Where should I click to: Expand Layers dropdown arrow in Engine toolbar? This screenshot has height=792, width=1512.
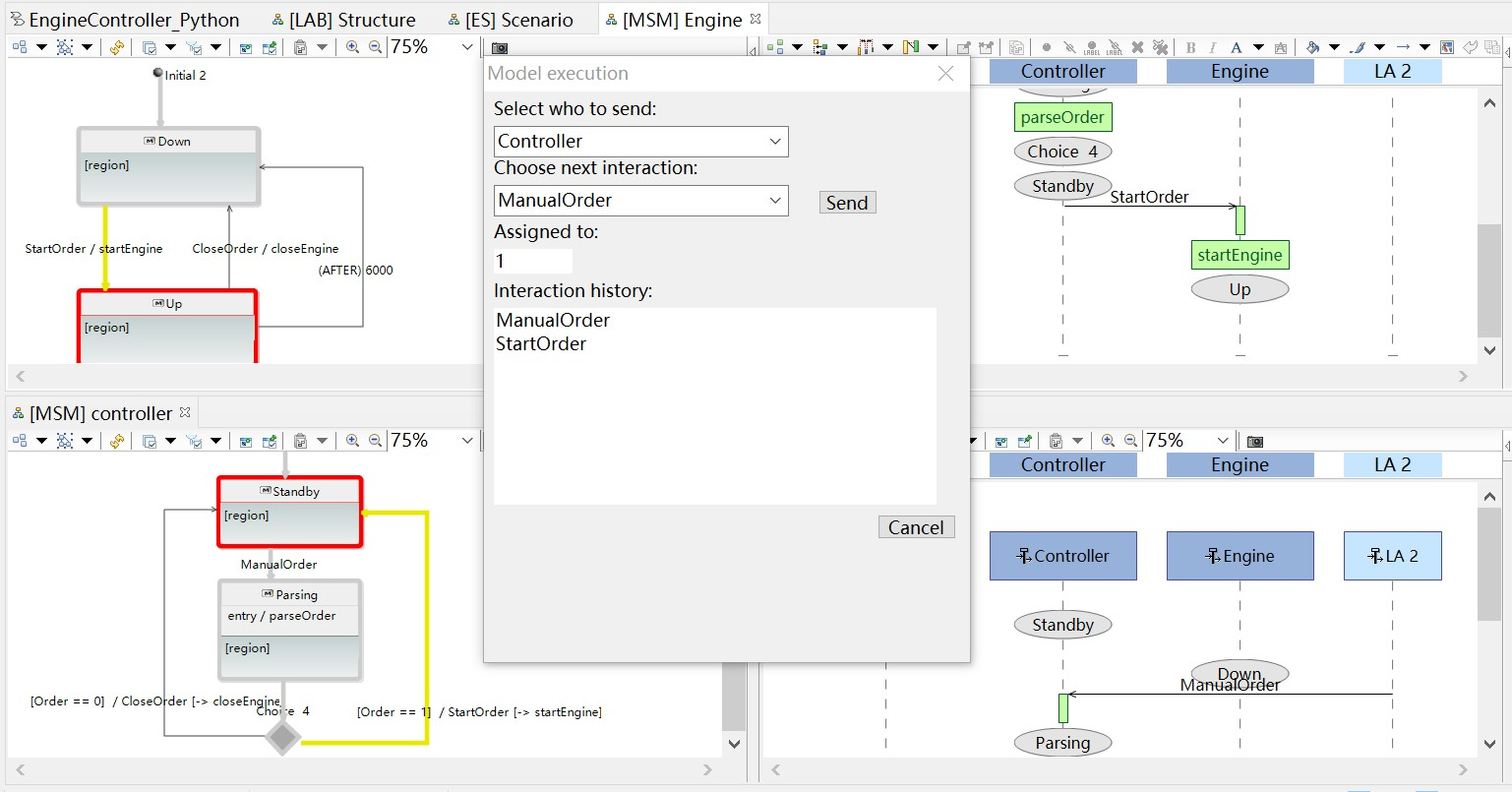coord(170,47)
